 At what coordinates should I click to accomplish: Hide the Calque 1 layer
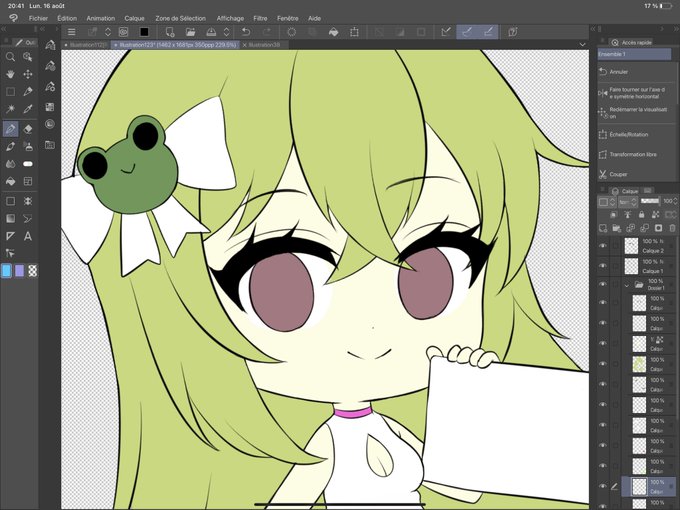click(603, 266)
